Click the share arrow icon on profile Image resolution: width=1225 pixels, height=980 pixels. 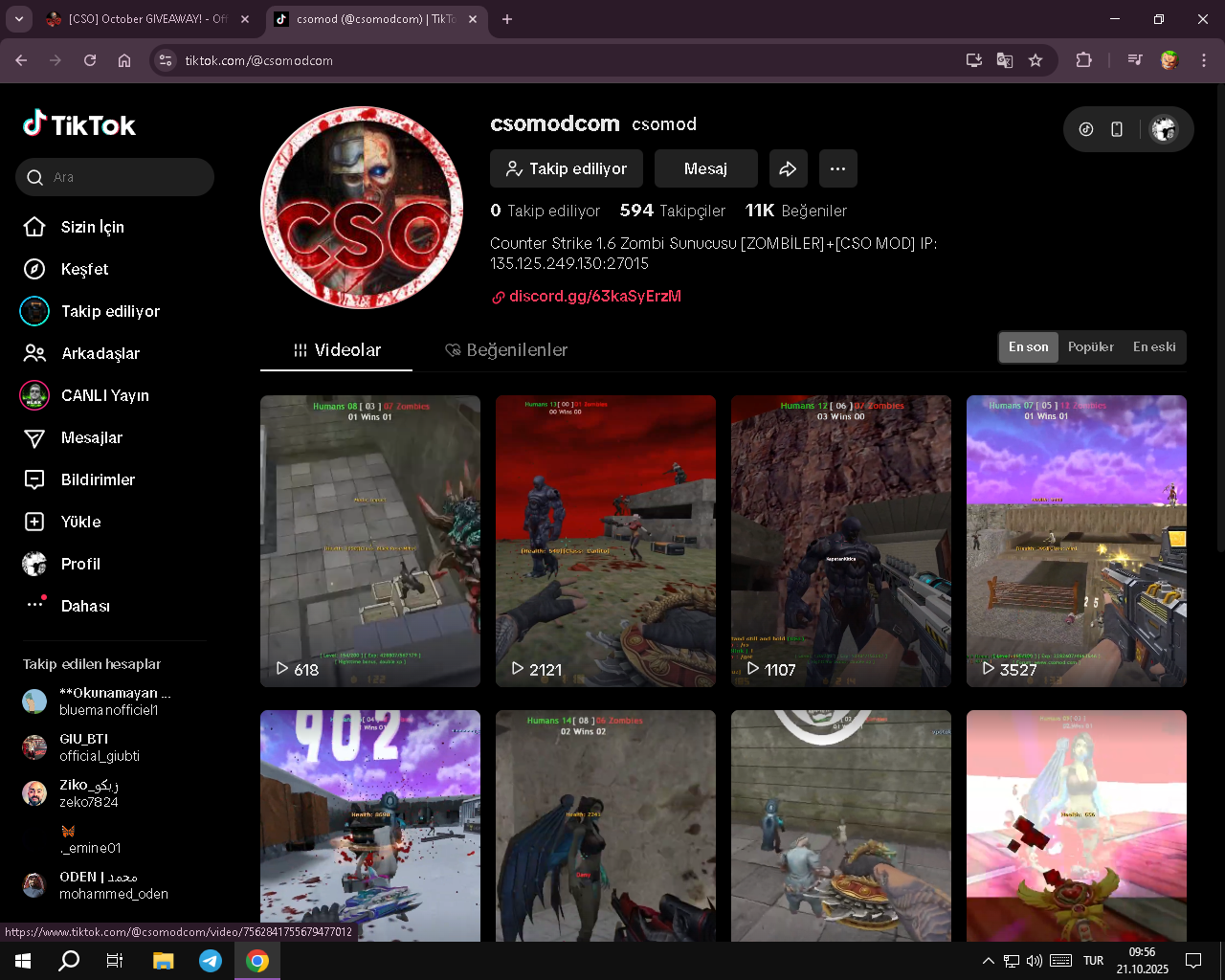pos(787,168)
